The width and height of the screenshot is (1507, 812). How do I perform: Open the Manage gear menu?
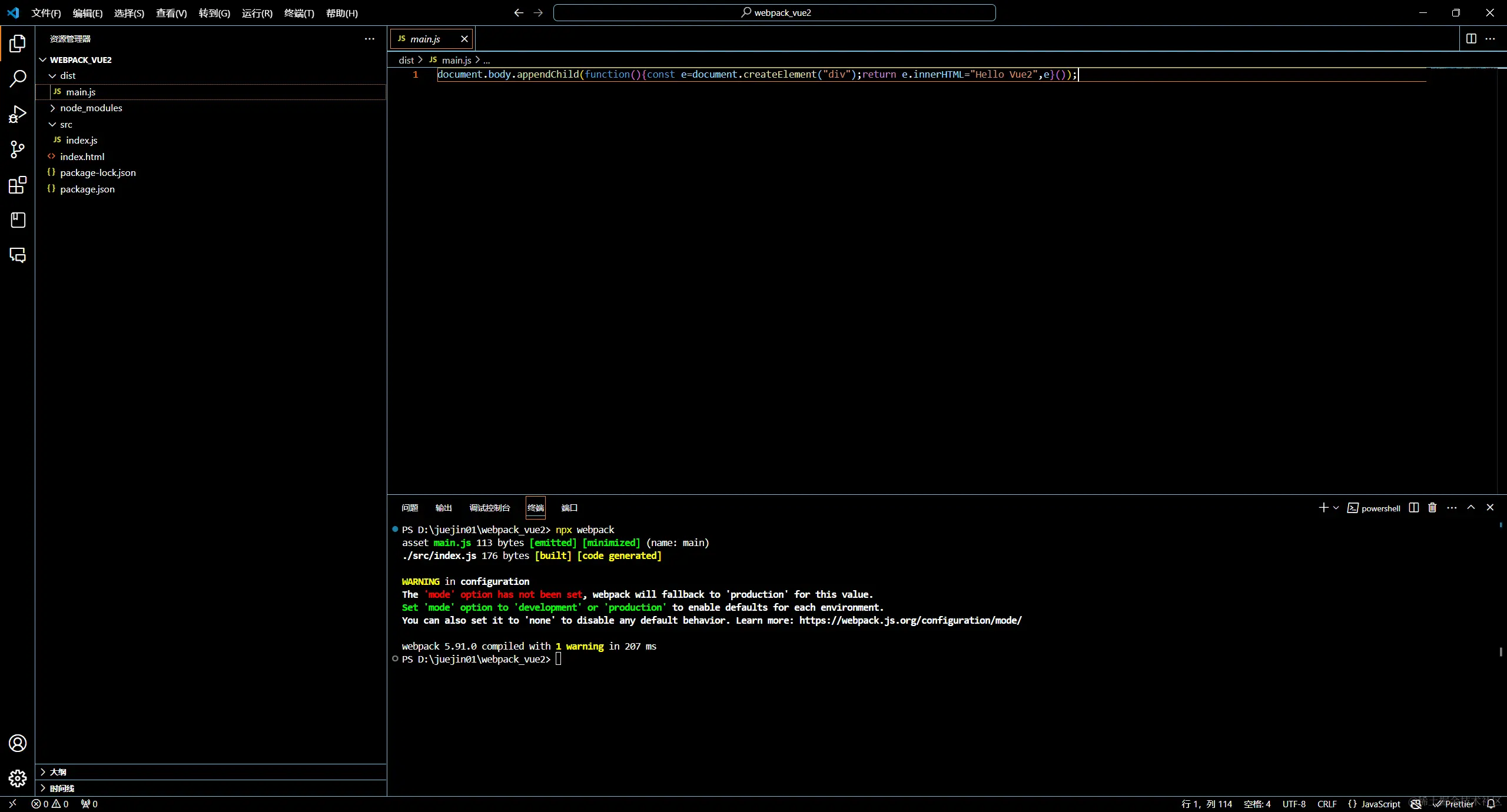[x=18, y=778]
